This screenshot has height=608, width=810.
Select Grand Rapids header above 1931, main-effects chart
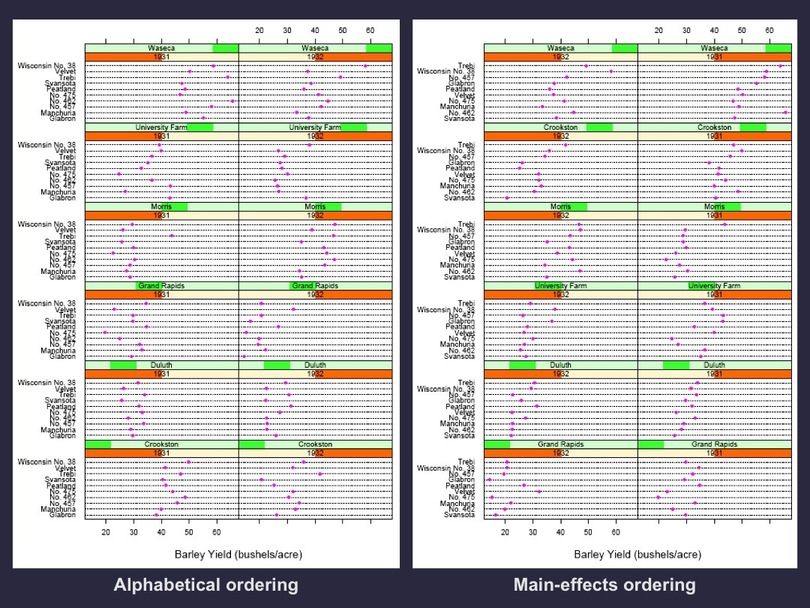[714, 444]
